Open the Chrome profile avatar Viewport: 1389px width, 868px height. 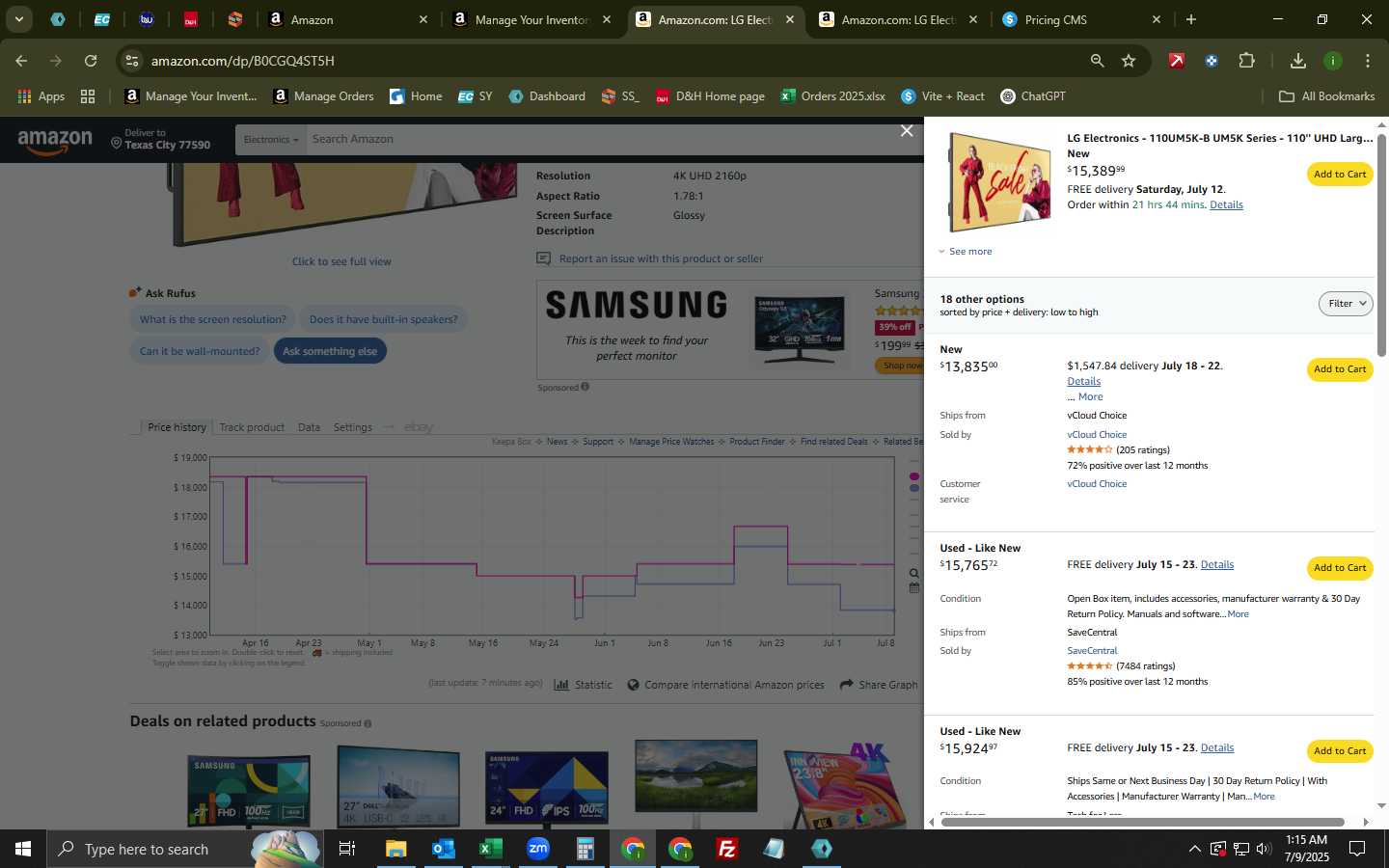coord(1333,61)
